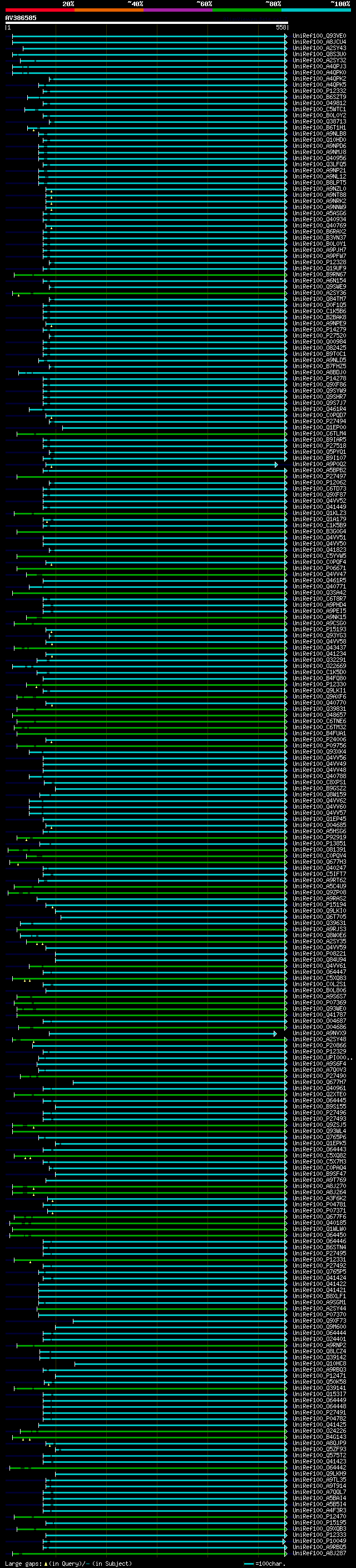
Task: Open the UniRef100_A8JCU4 hit label
Action: pos(319,42)
